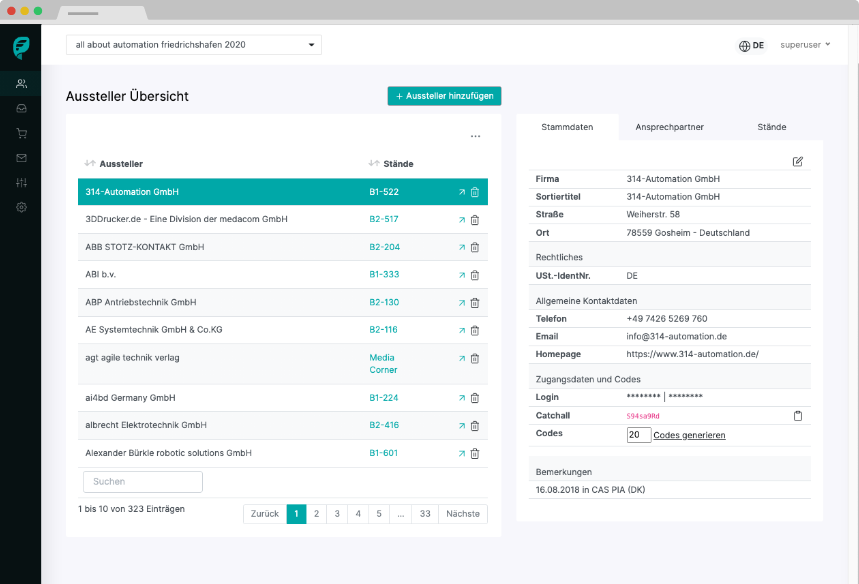Viewport: 859px width, 584px height.
Task: Open Media Corner stand link
Action: 383,364
